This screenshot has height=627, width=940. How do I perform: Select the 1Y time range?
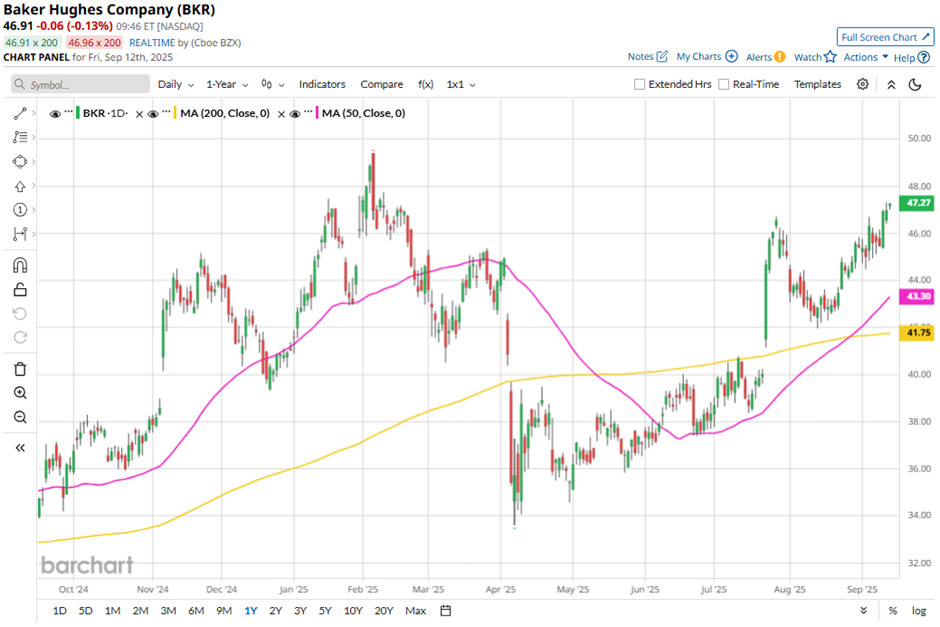(x=251, y=610)
